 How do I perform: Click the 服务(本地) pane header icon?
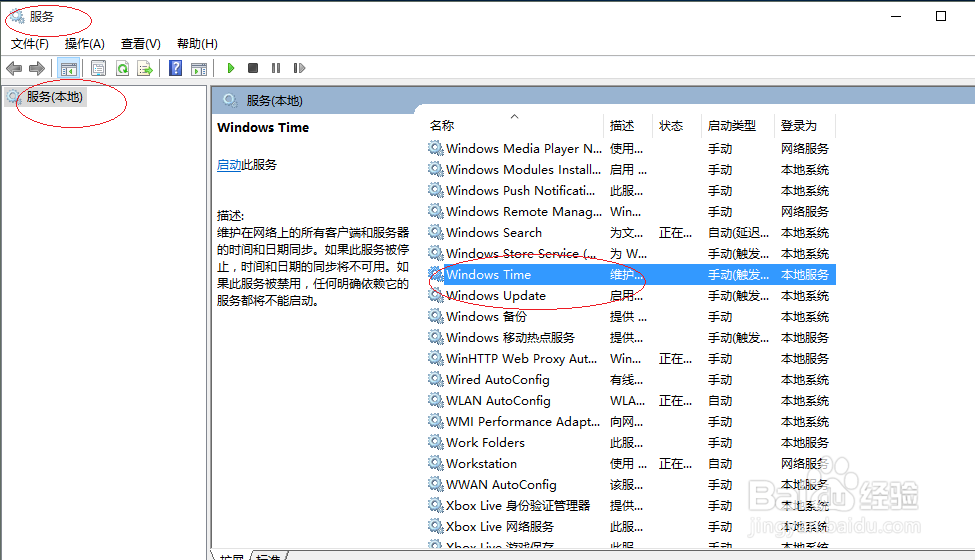[x=230, y=100]
